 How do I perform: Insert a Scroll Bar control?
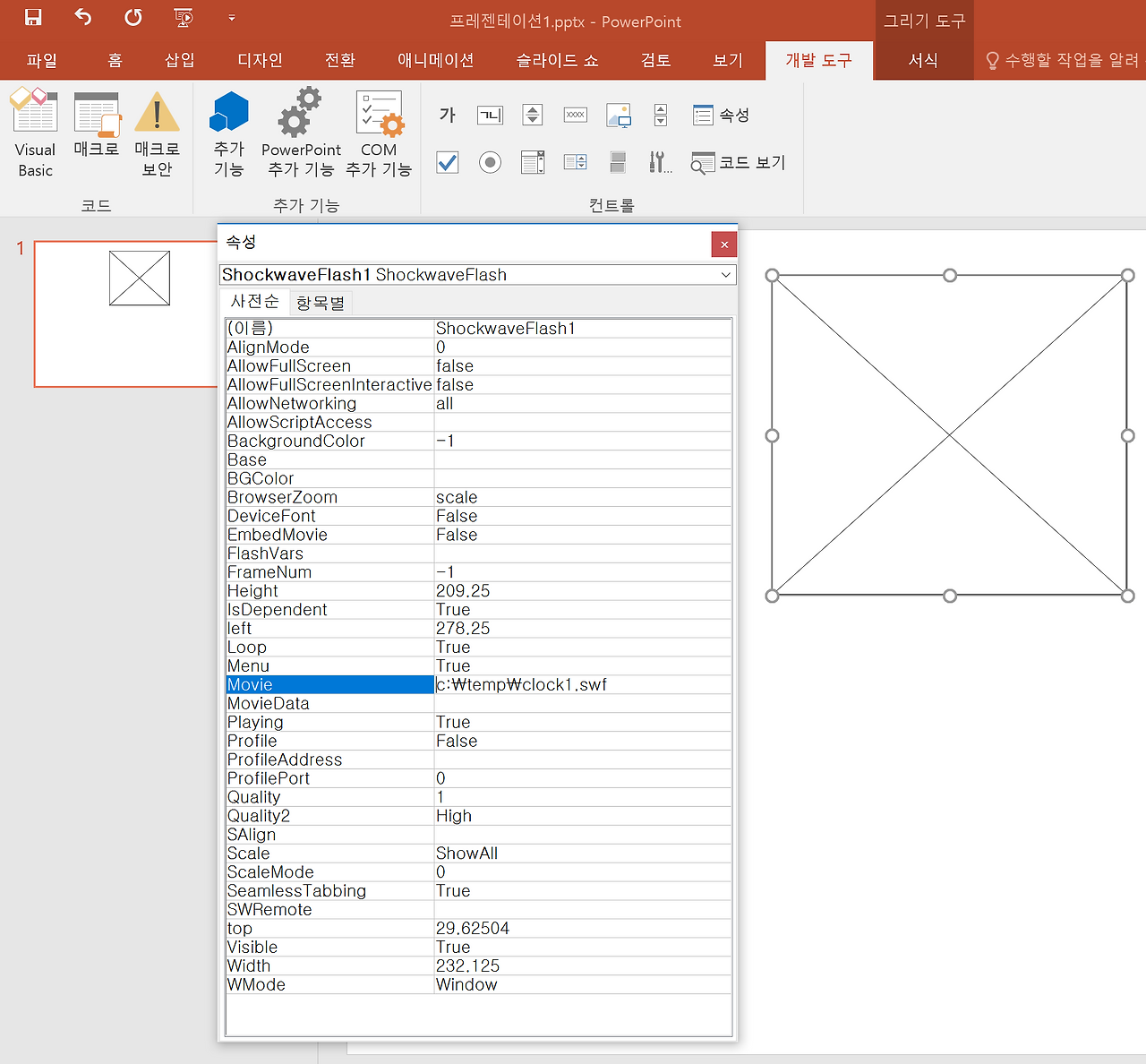(x=661, y=115)
